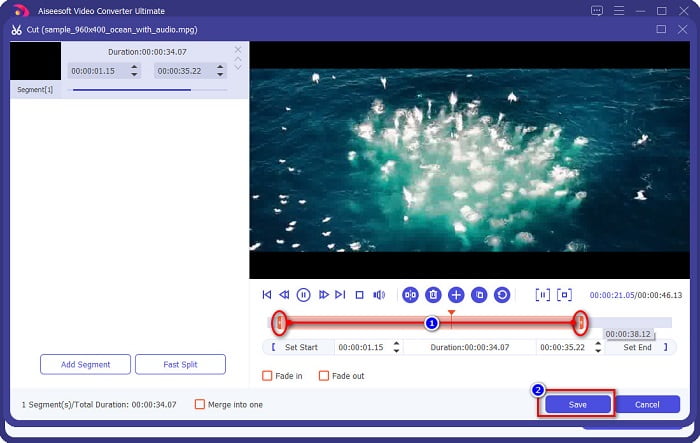Click the Copy segment icon
700x443 pixels.
479,295
